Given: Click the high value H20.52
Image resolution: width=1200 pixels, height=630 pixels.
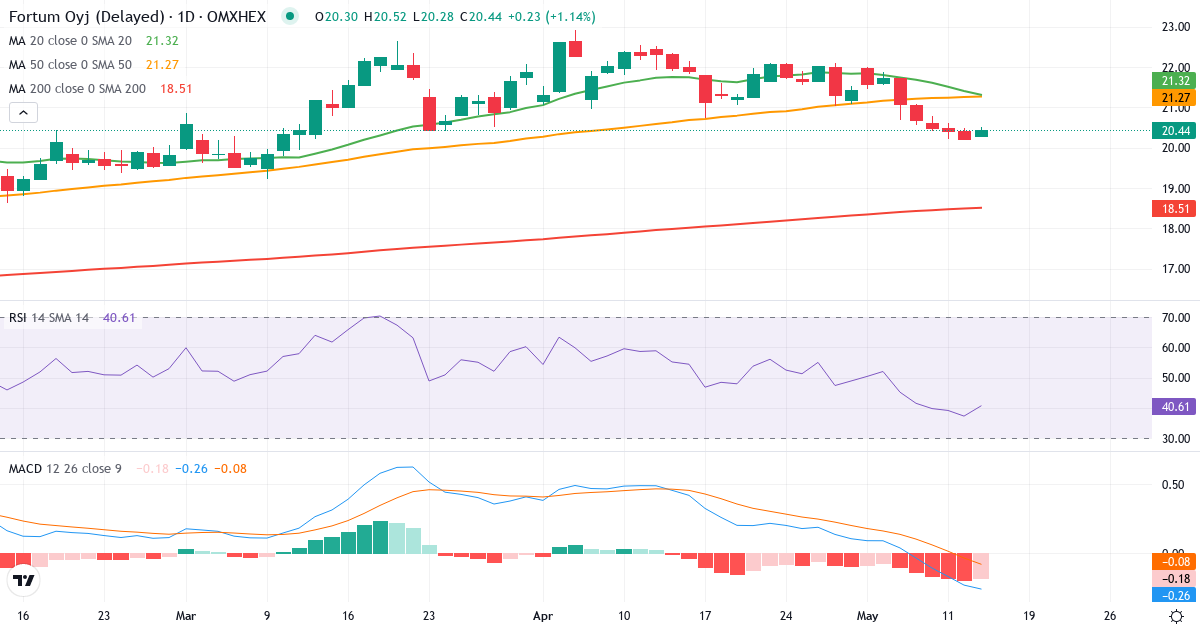Looking at the screenshot, I should point(386,17).
